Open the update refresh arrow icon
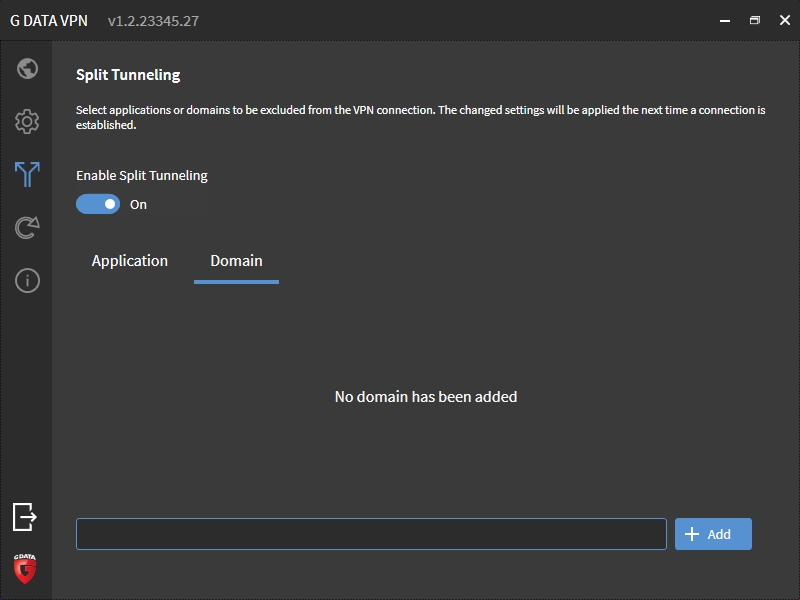This screenshot has height=600, width=800. 27,228
